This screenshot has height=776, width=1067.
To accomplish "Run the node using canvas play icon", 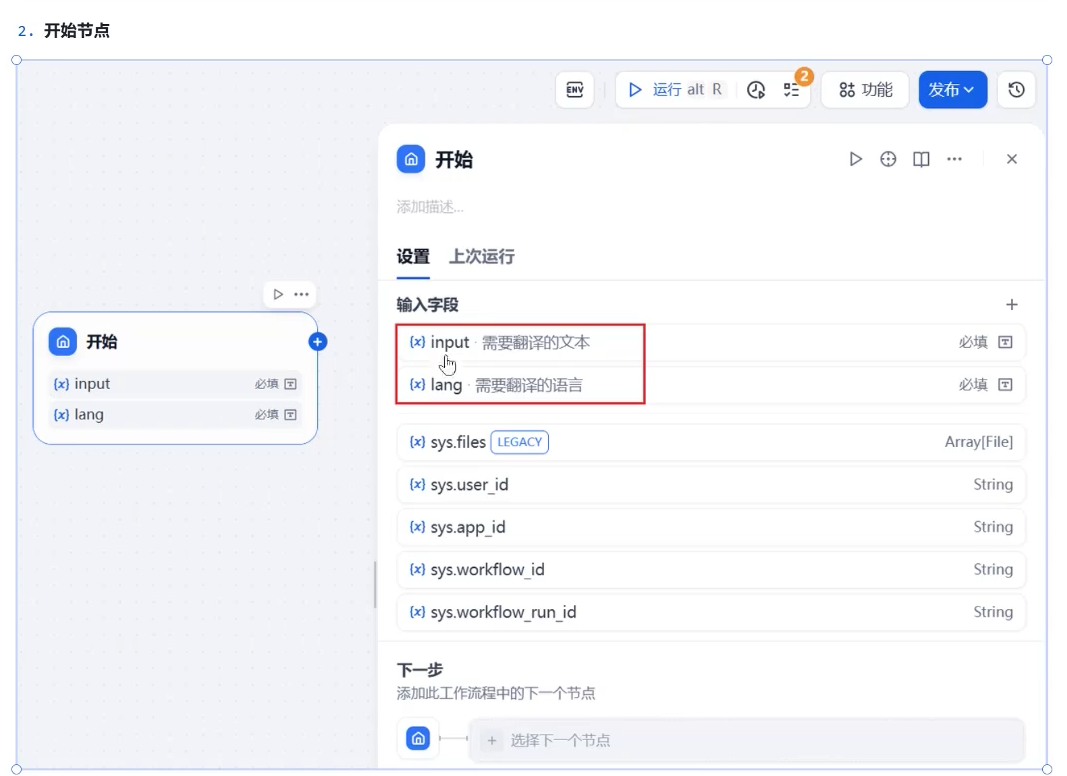I will pos(278,295).
